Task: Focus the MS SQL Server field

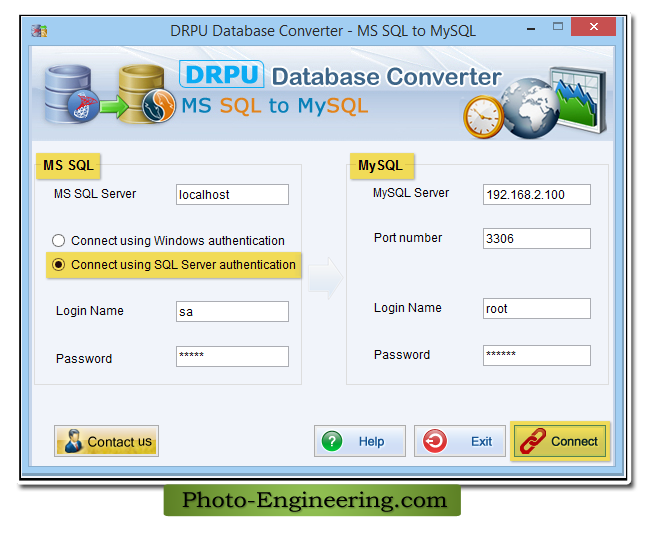Action: point(232,195)
